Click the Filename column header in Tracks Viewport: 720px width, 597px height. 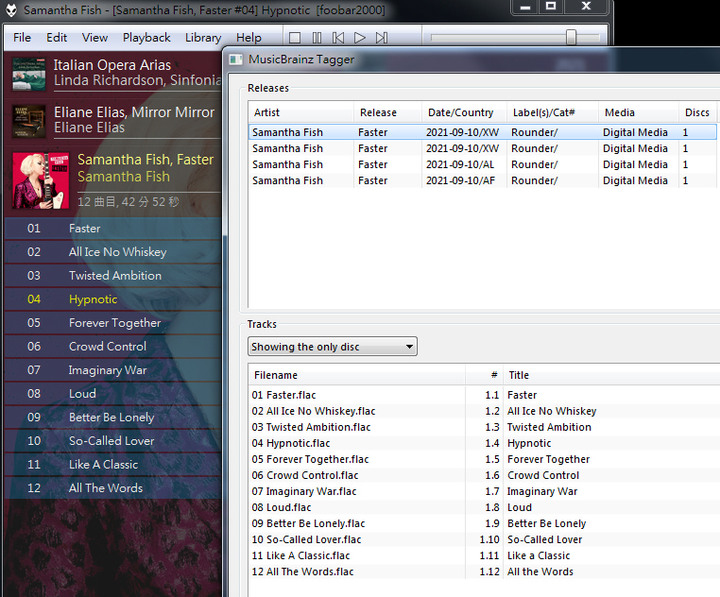point(357,375)
